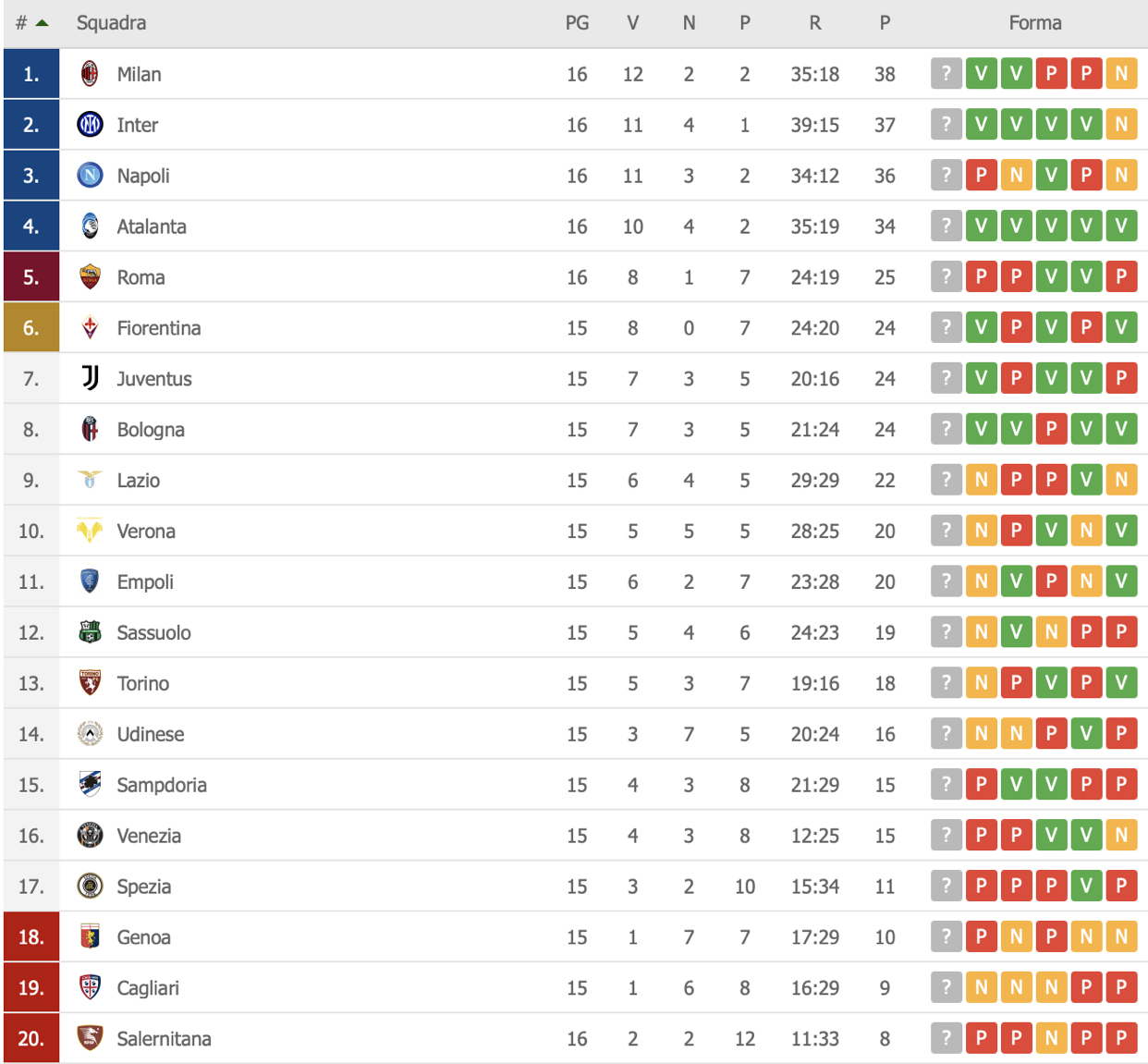Open the Fiorentina team link
Image resolution: width=1148 pixels, height=1064 pixels.
[x=158, y=328]
